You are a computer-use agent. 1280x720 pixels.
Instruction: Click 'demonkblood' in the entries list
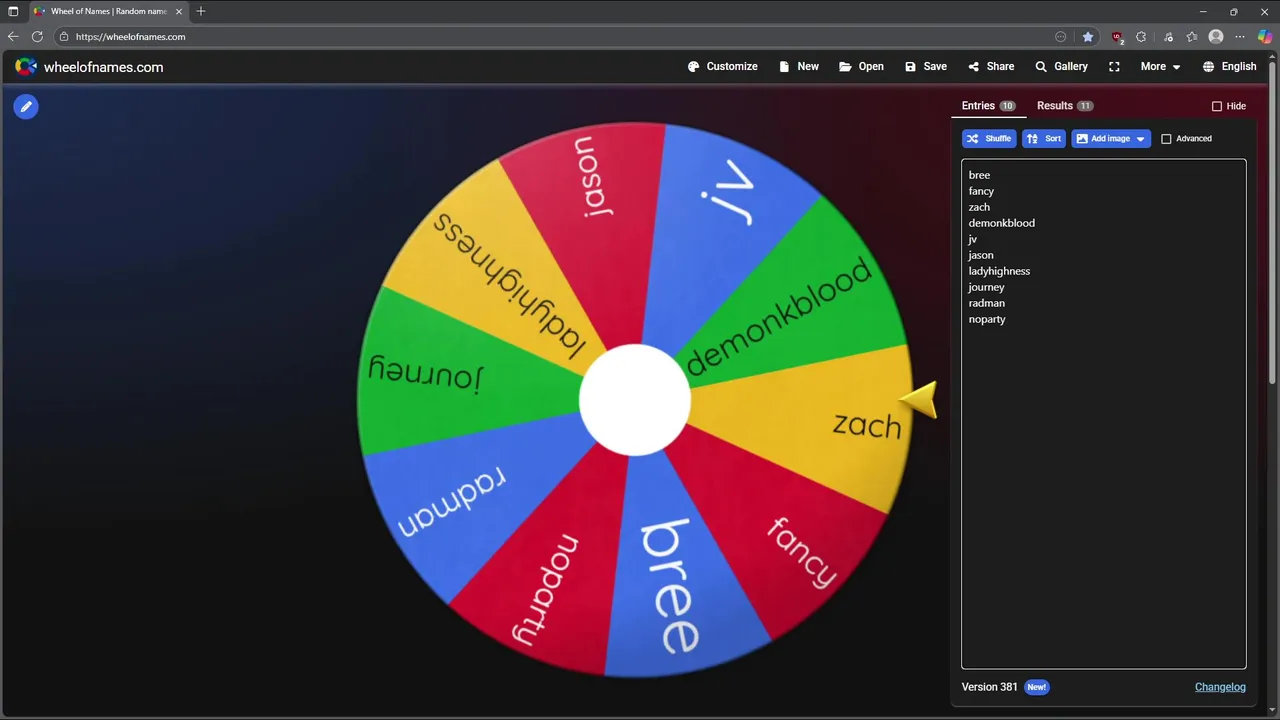point(1001,223)
